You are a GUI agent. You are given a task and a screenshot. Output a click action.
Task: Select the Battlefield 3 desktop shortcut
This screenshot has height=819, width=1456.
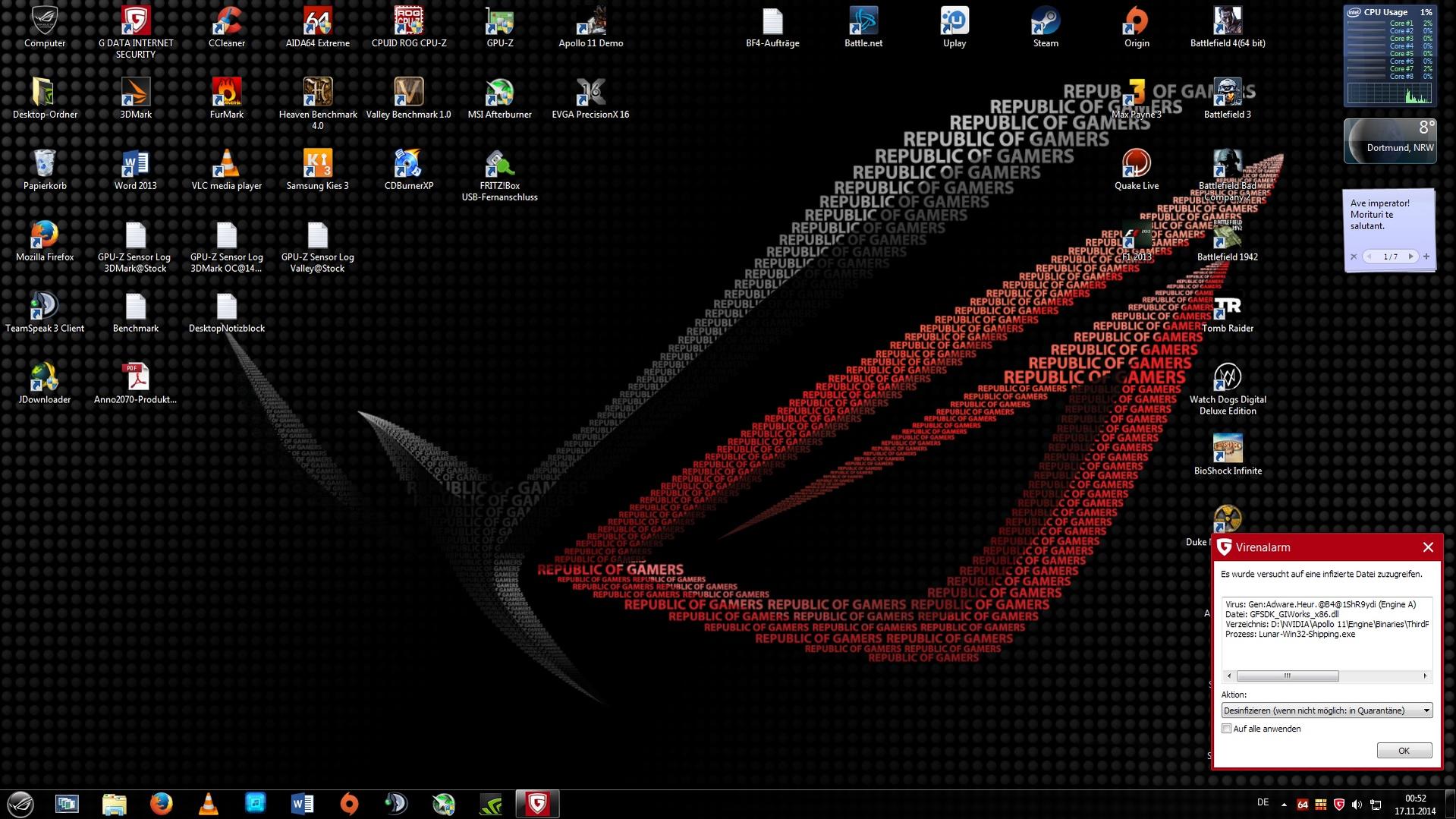coord(1228,99)
